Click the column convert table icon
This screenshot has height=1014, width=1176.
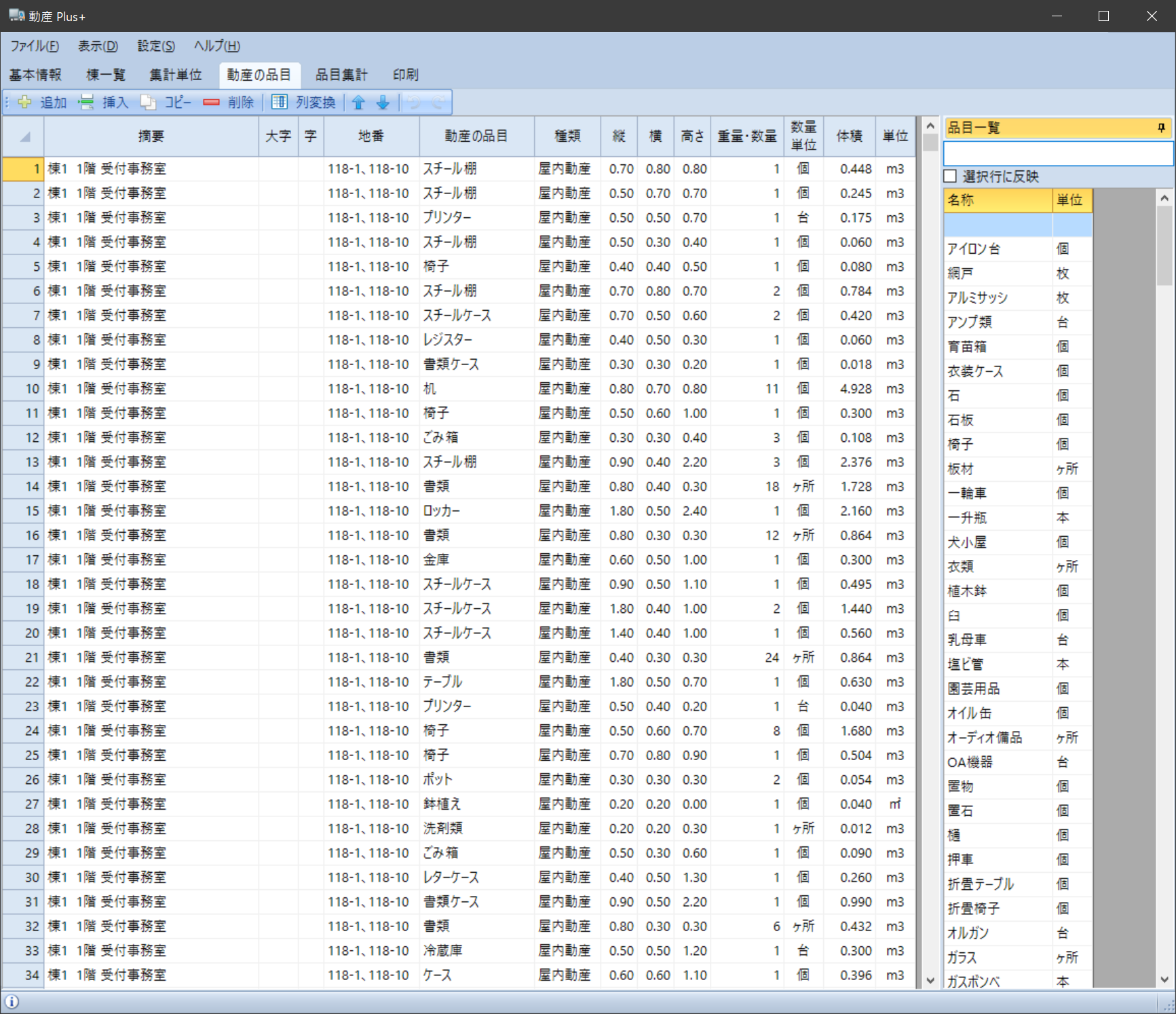(279, 102)
